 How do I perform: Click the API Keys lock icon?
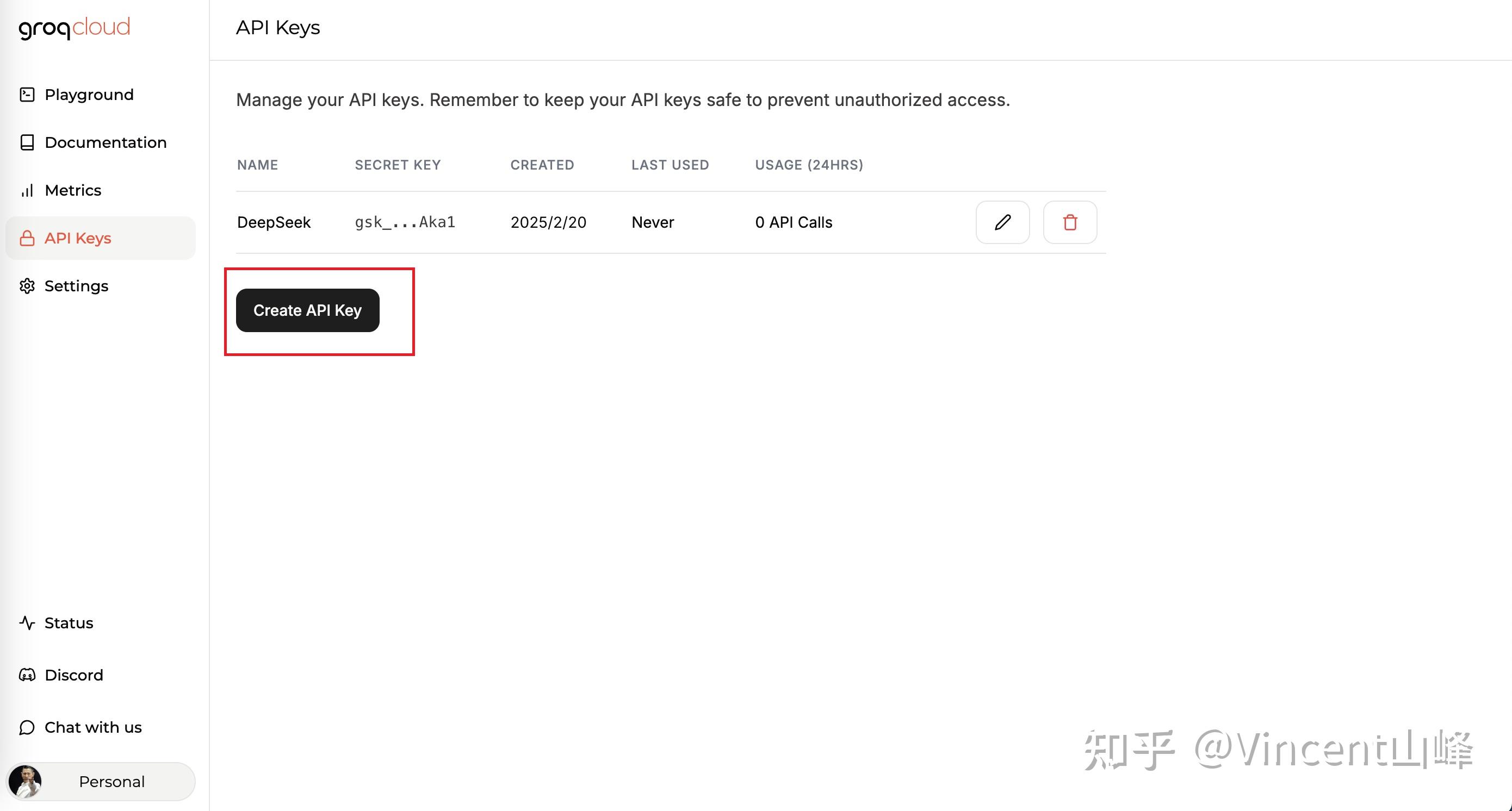27,238
